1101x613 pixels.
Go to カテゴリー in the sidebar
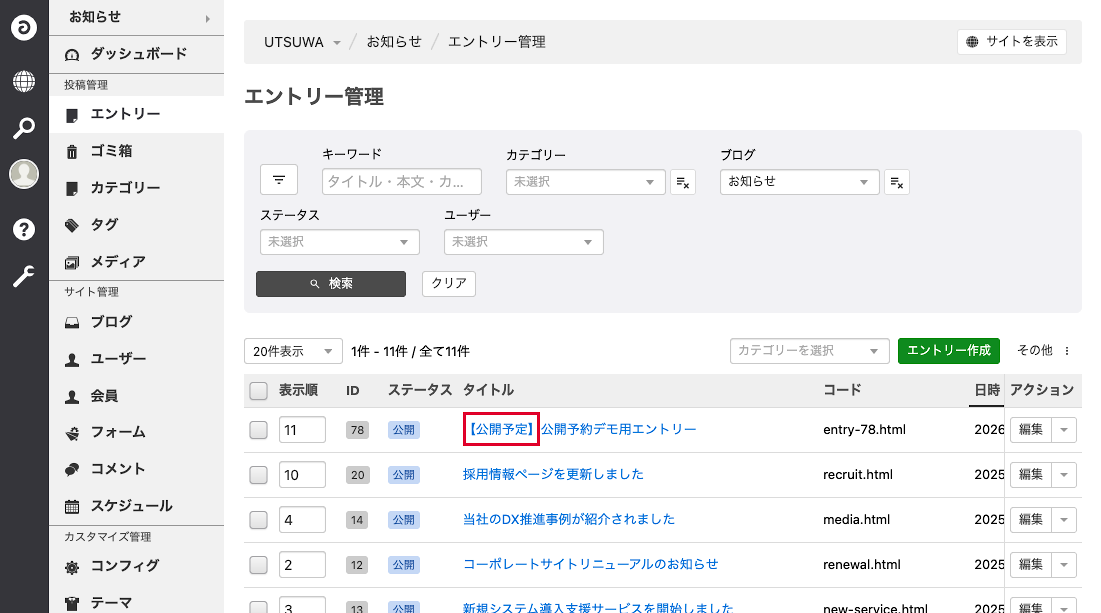[136, 188]
